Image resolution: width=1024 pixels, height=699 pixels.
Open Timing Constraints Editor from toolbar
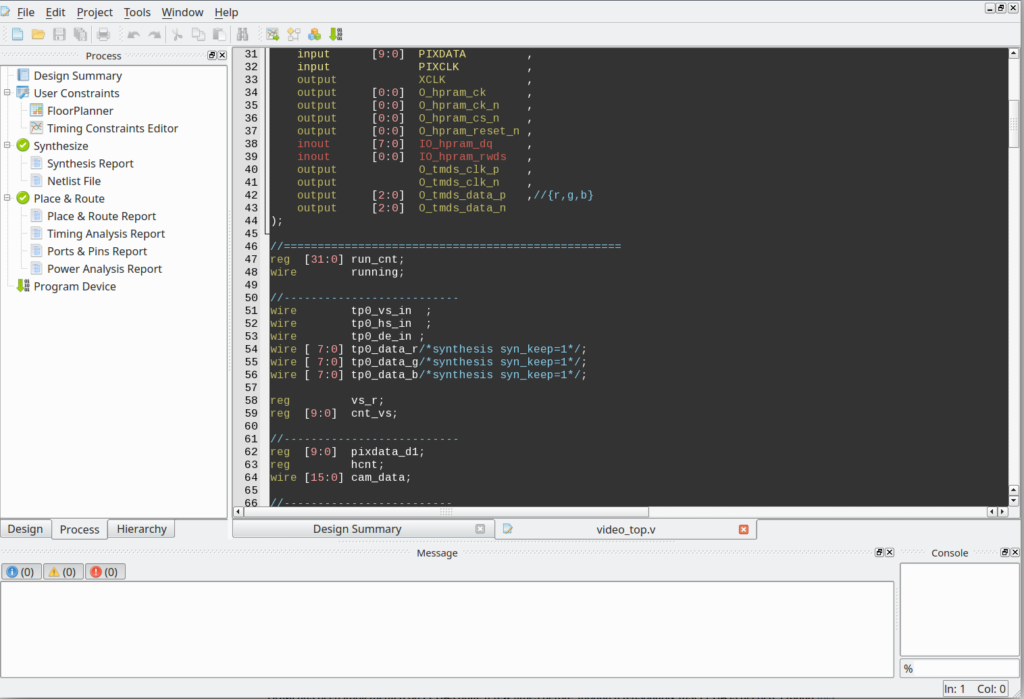pyautogui.click(x=273, y=35)
